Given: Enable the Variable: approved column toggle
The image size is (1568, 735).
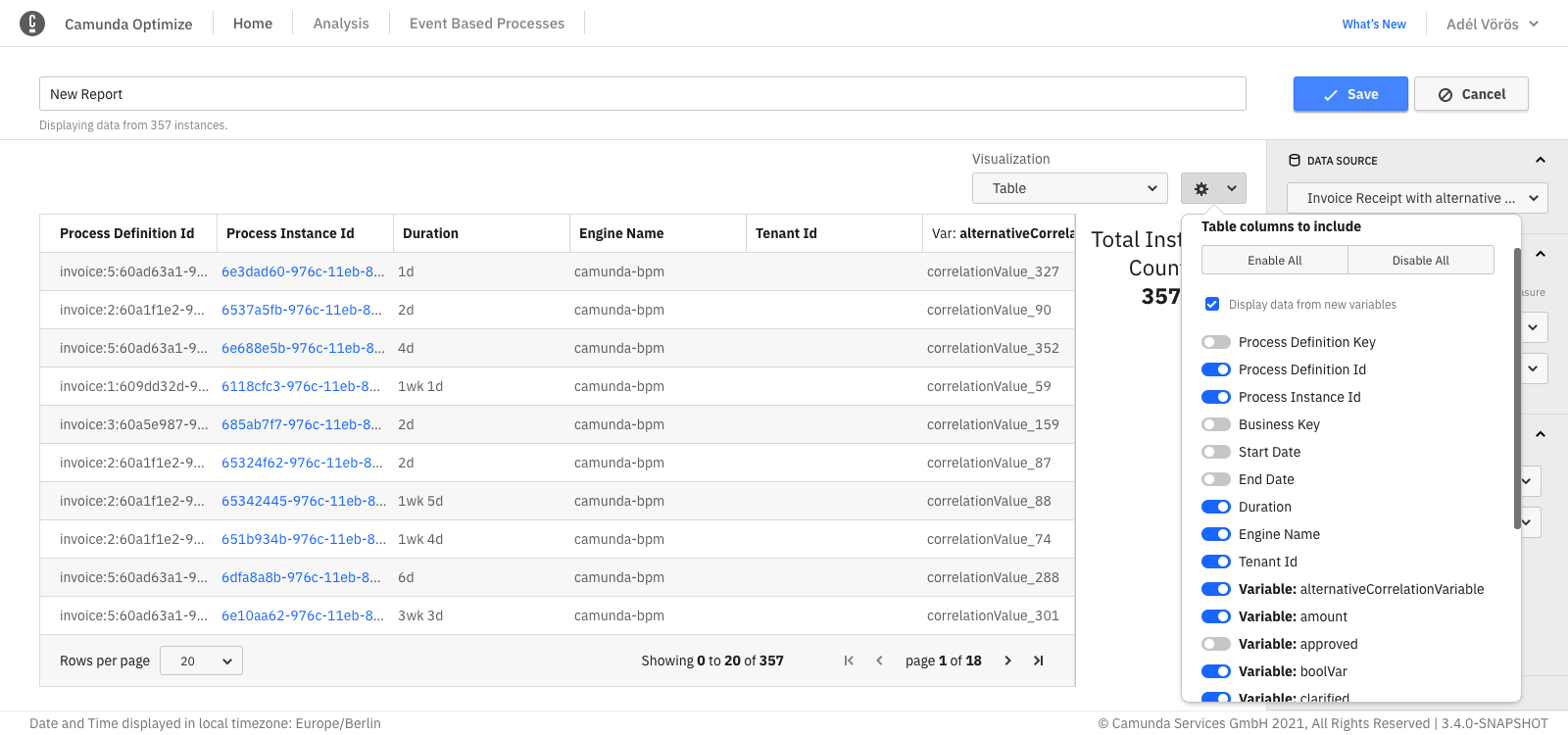Looking at the screenshot, I should point(1216,644).
